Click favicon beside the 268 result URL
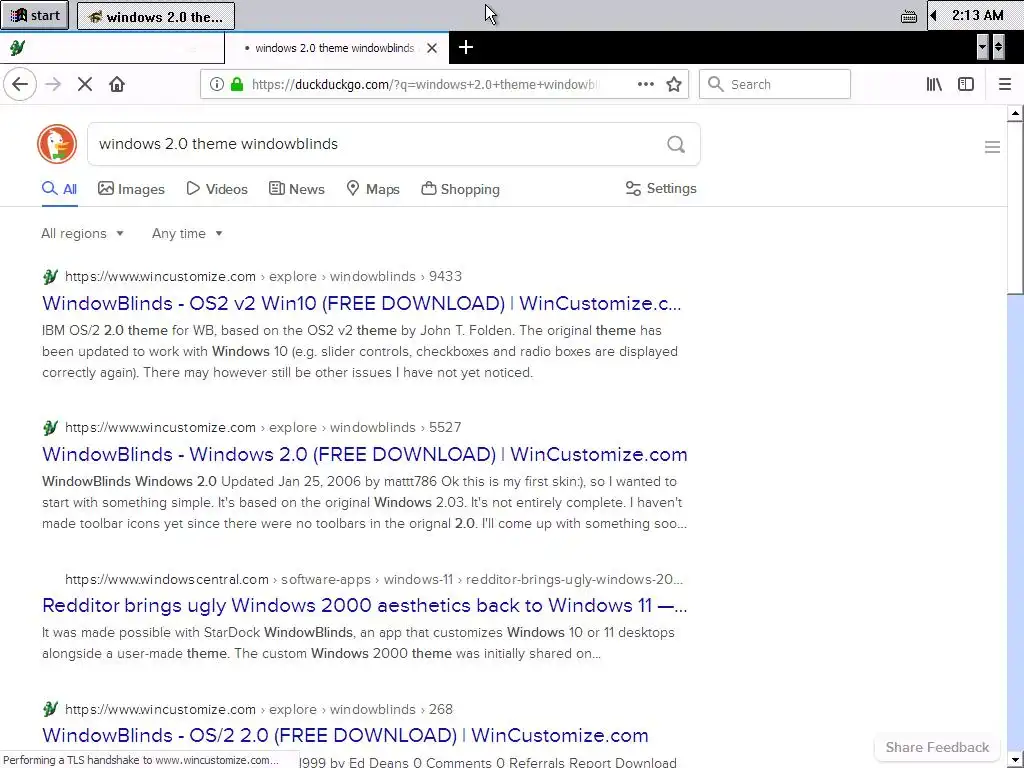The width and height of the screenshot is (1024, 768). tap(50, 709)
